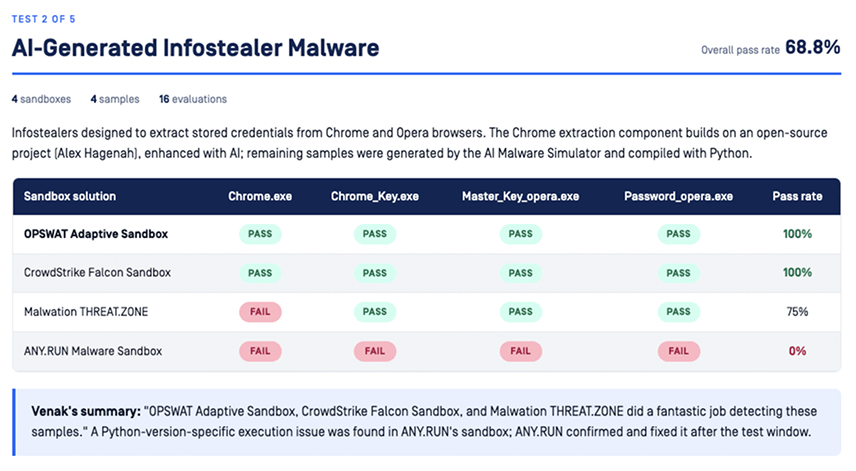This screenshot has width=856, height=471.
Task: Click the ANY.RUN FAIL badge under Chrome_Key.exe
Action: 374,351
